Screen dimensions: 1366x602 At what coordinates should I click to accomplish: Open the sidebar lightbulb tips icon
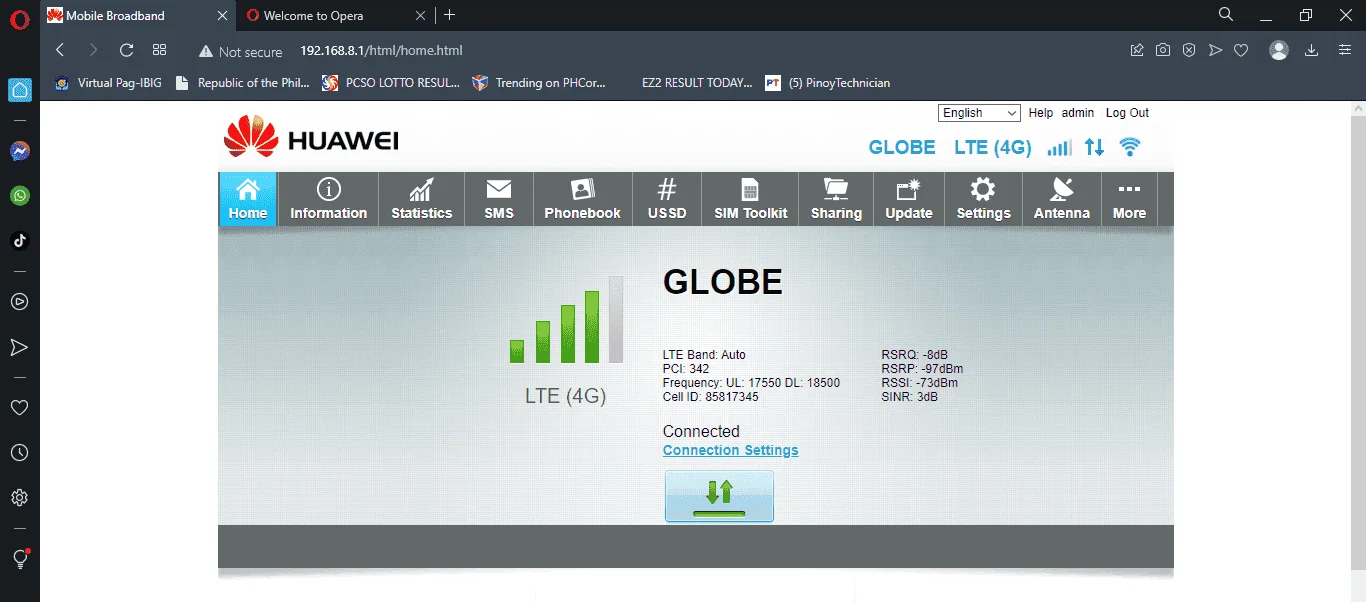click(20, 558)
